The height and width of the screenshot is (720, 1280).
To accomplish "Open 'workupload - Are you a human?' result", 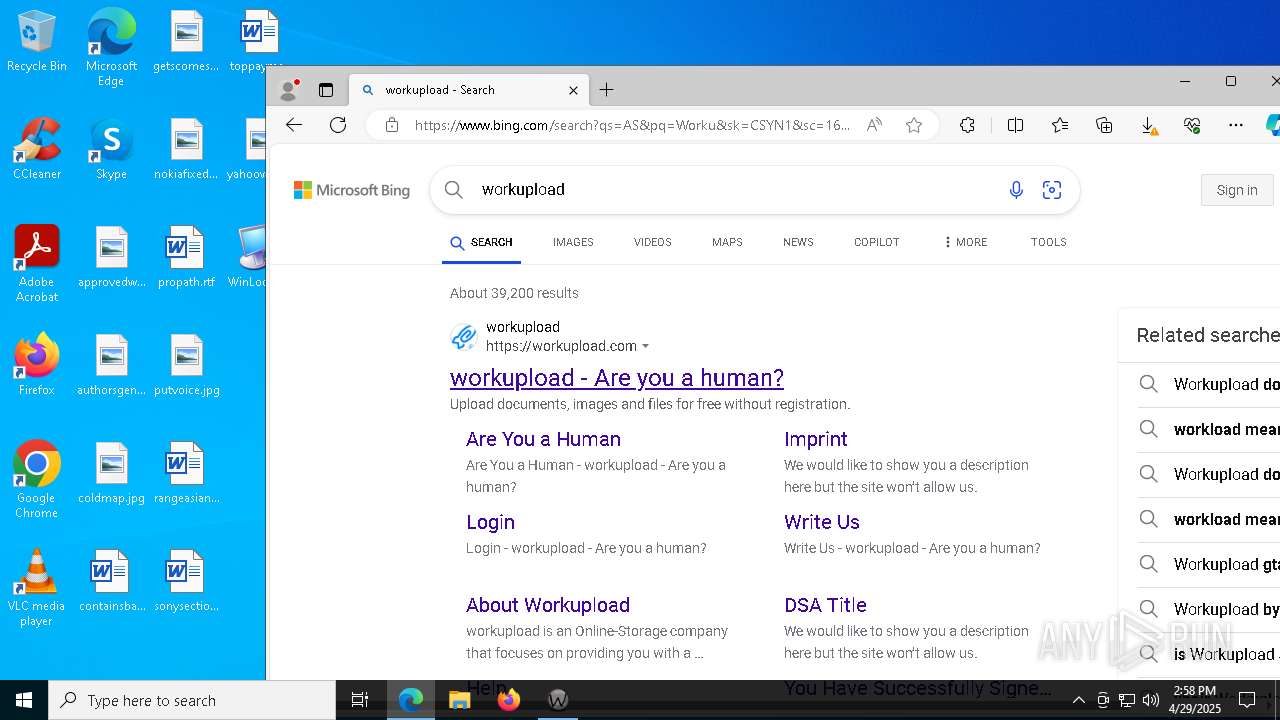I will (617, 378).
